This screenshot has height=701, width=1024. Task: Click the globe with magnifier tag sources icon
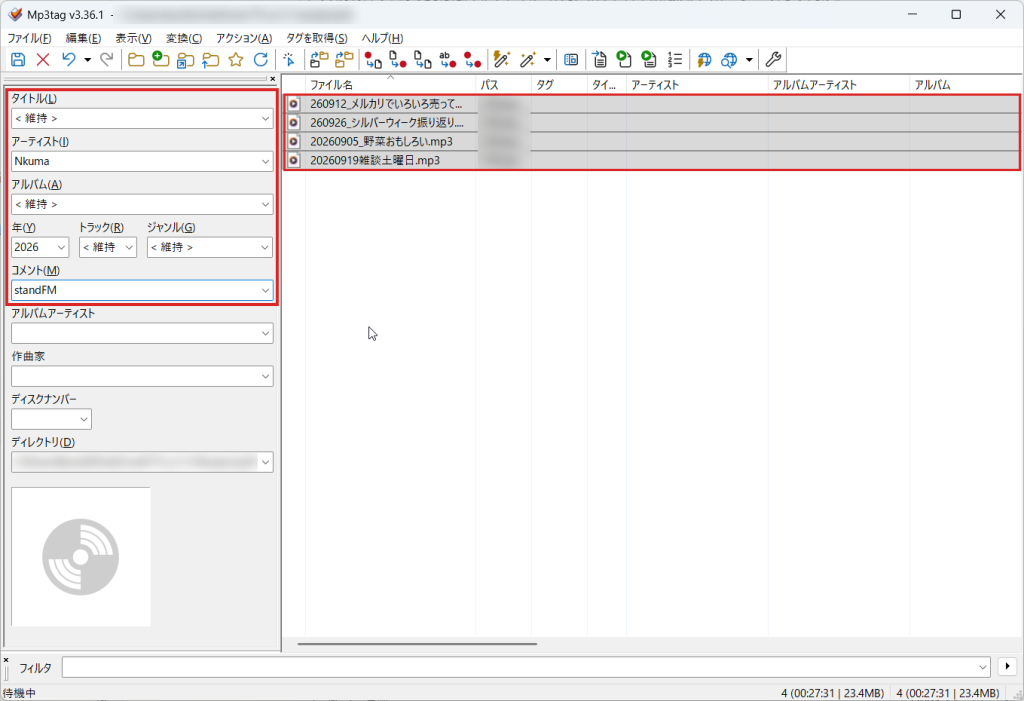coord(729,60)
